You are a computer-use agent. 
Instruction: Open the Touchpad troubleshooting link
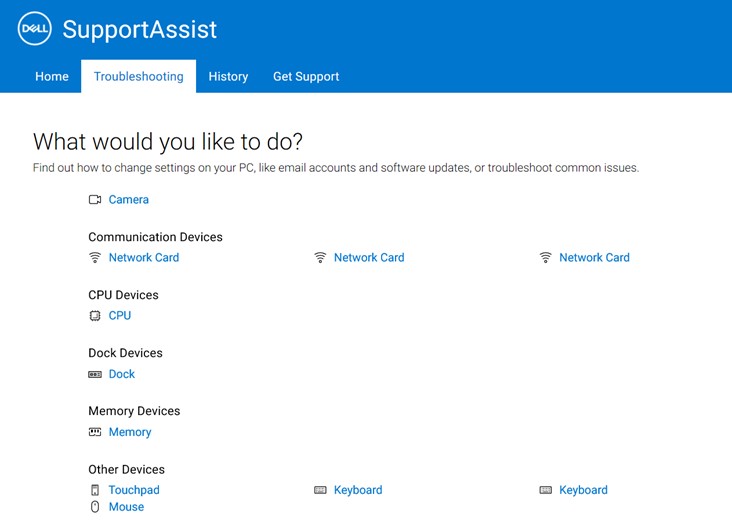click(134, 490)
